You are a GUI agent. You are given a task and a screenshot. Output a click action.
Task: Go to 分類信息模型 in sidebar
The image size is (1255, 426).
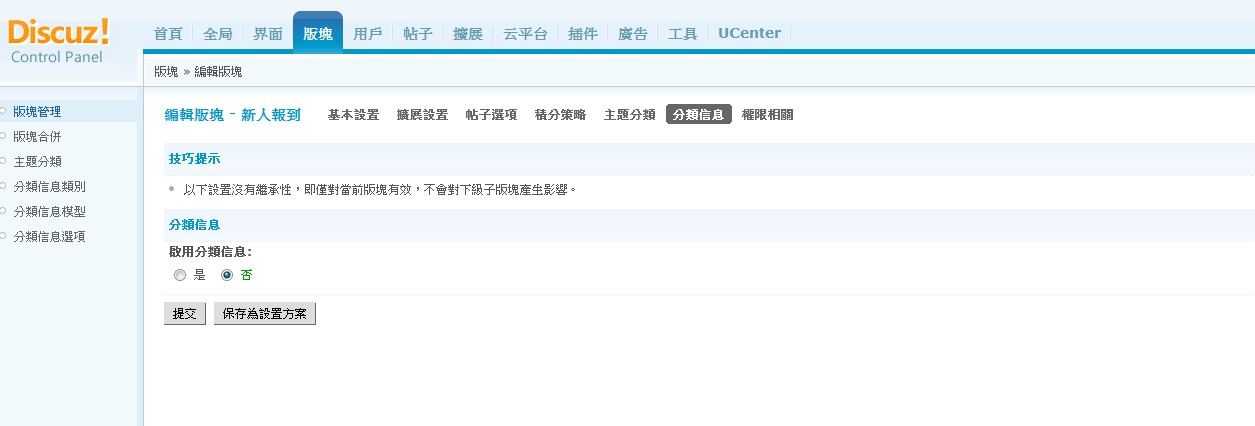click(50, 211)
